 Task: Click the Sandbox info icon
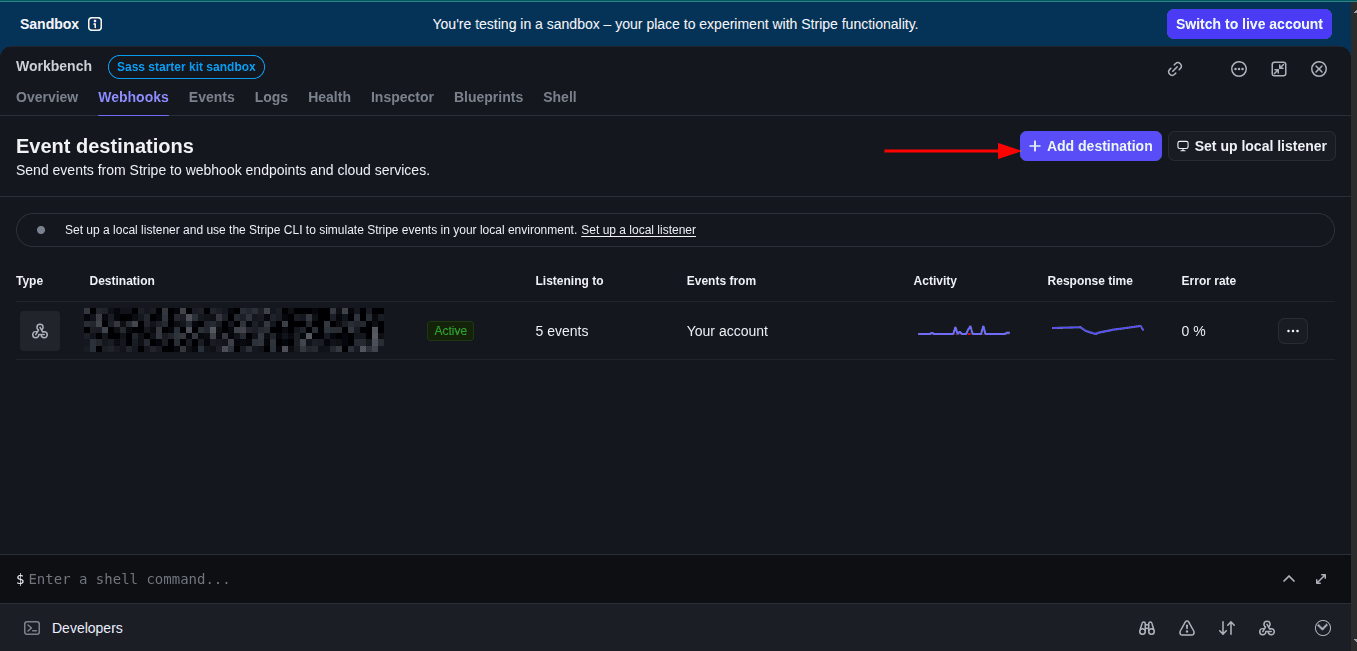coord(95,24)
